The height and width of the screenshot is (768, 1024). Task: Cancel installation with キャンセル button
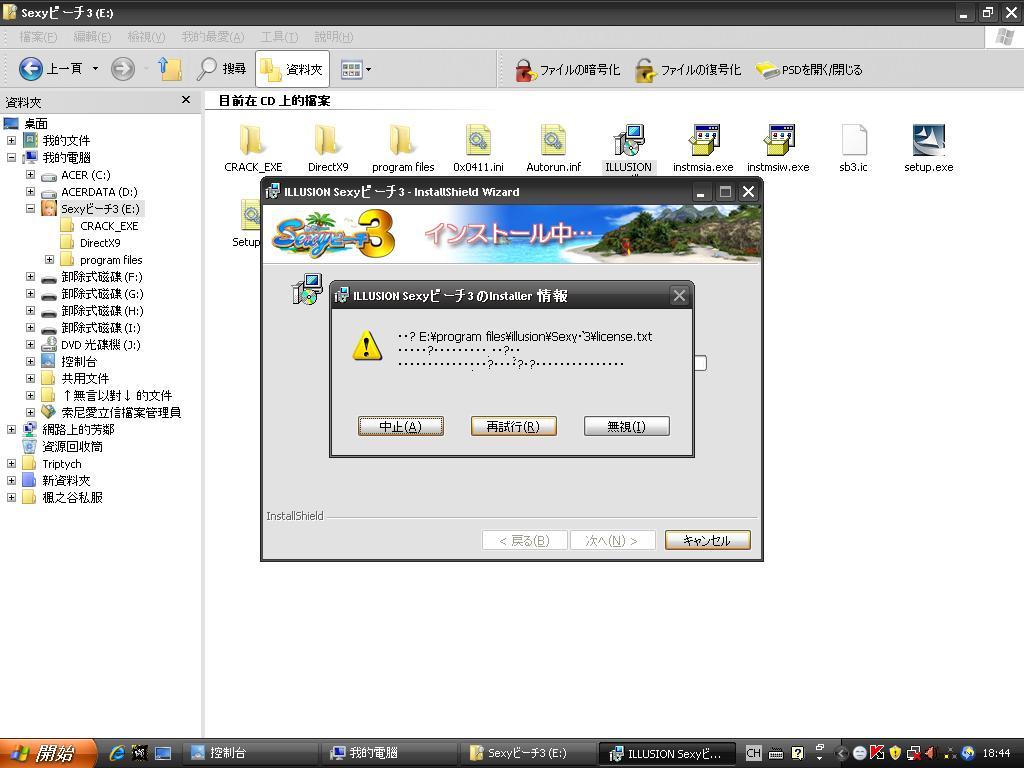tap(706, 540)
